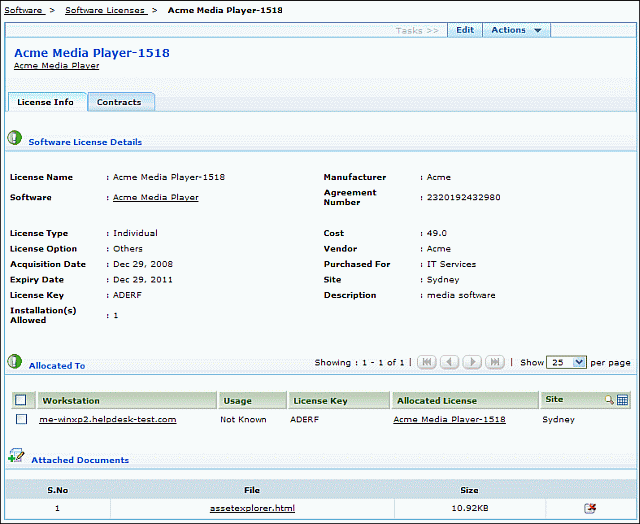Viewport: 640px width, 524px height.
Task: Open Allocated License Acme Media Player-1518 link
Action: [x=449, y=419]
